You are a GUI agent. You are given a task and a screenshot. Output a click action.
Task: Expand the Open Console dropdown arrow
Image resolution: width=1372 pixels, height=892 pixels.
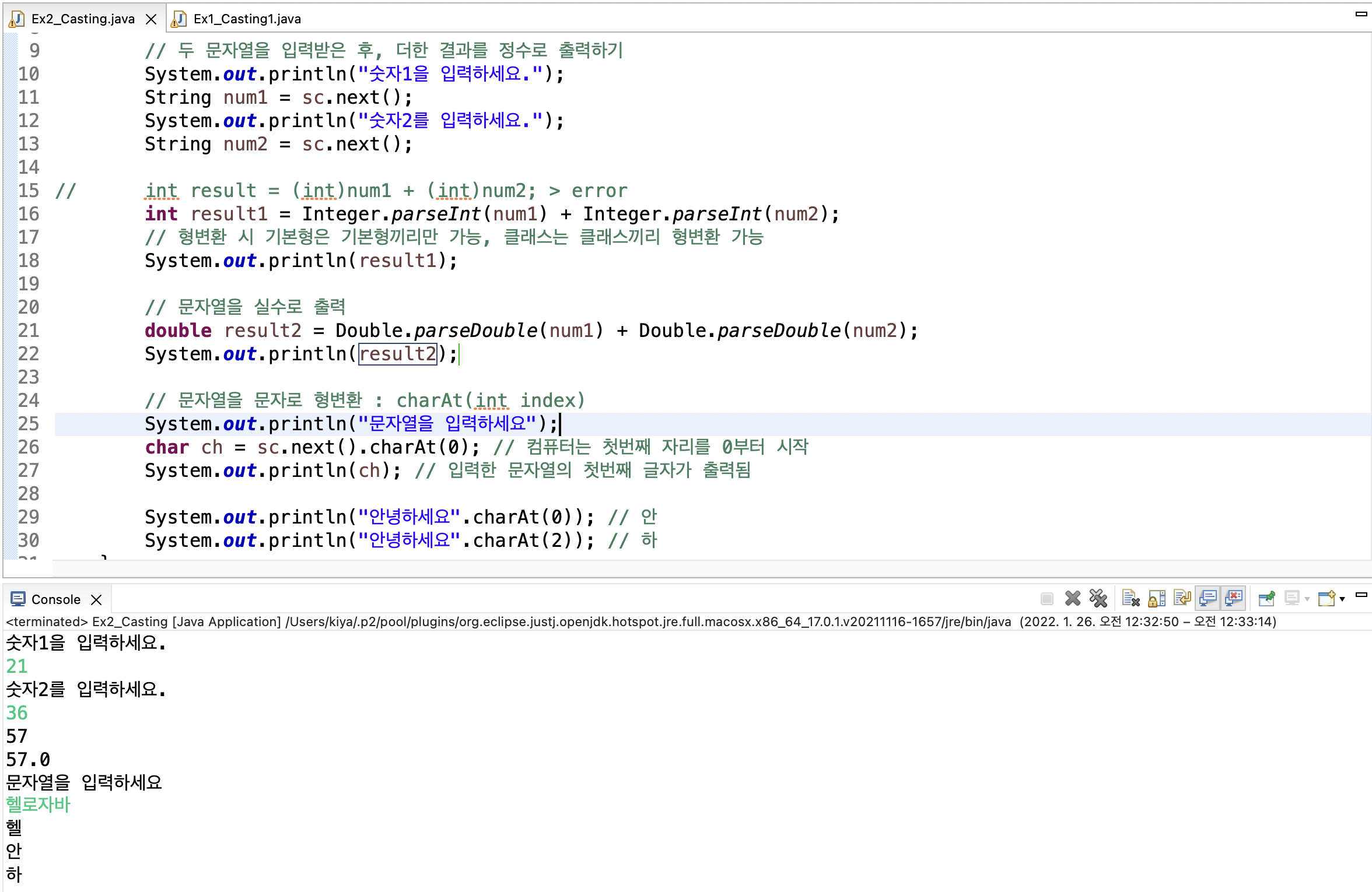pos(1342,599)
